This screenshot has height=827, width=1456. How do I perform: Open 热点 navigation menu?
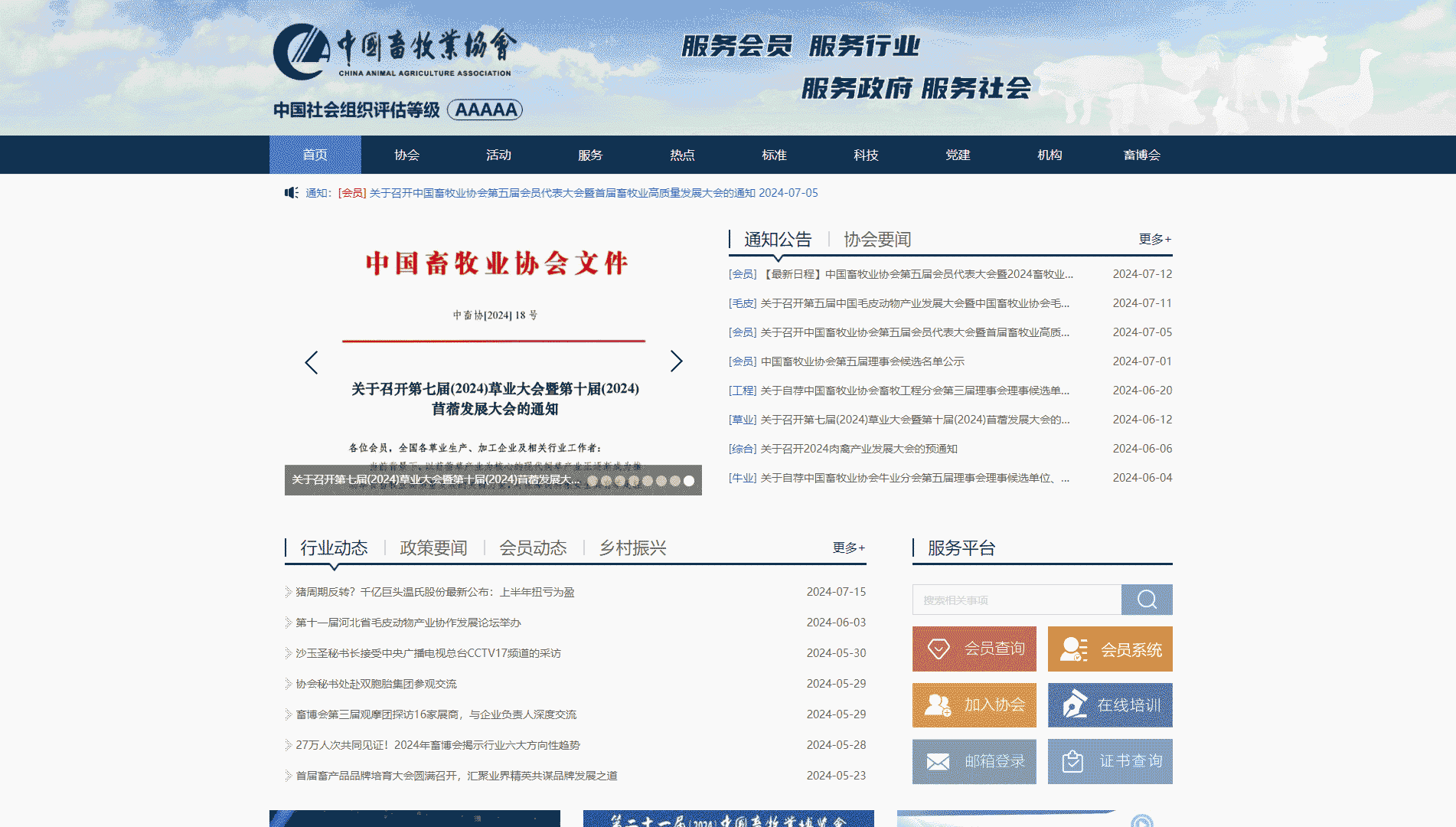click(683, 155)
